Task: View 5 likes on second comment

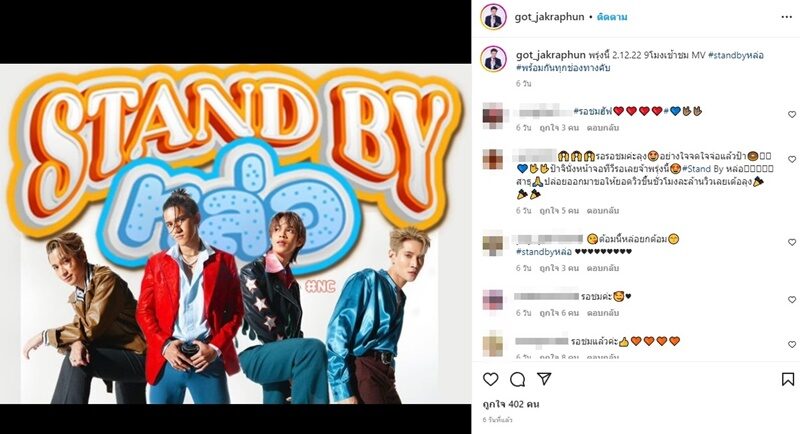Action: (559, 210)
